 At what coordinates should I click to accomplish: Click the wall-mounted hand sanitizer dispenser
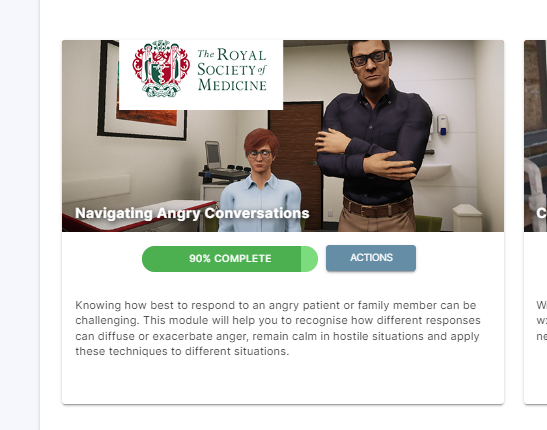[x=442, y=125]
